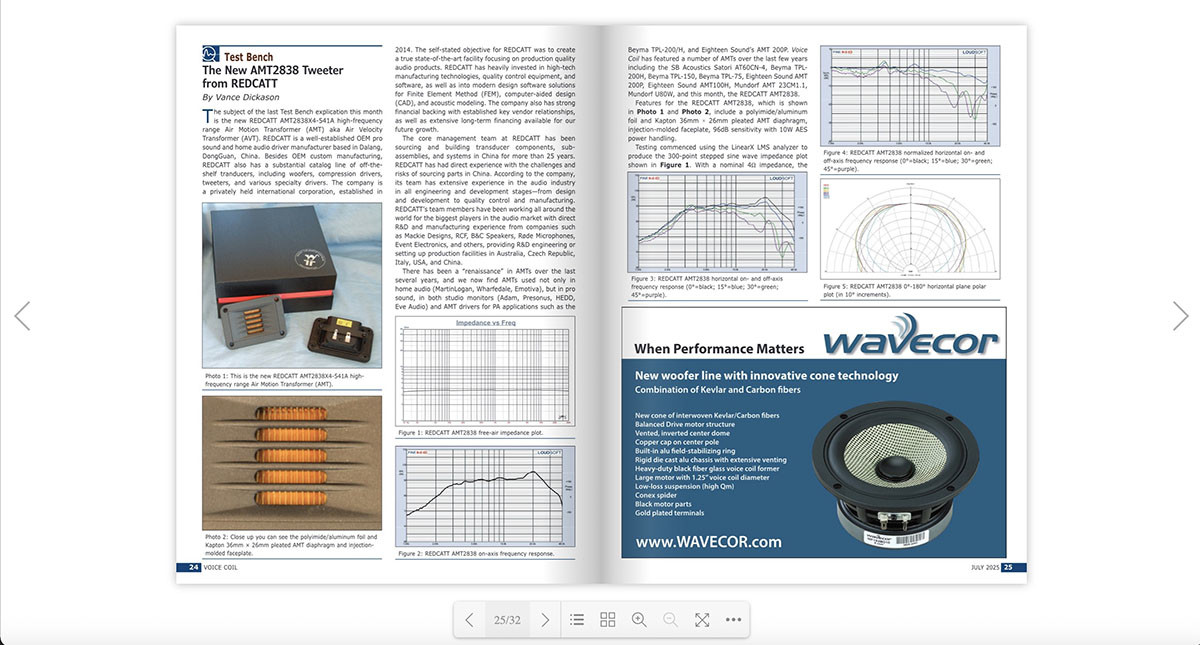Go to previous page with left side arrow
Viewport: 1200px width, 645px height.
(22, 316)
